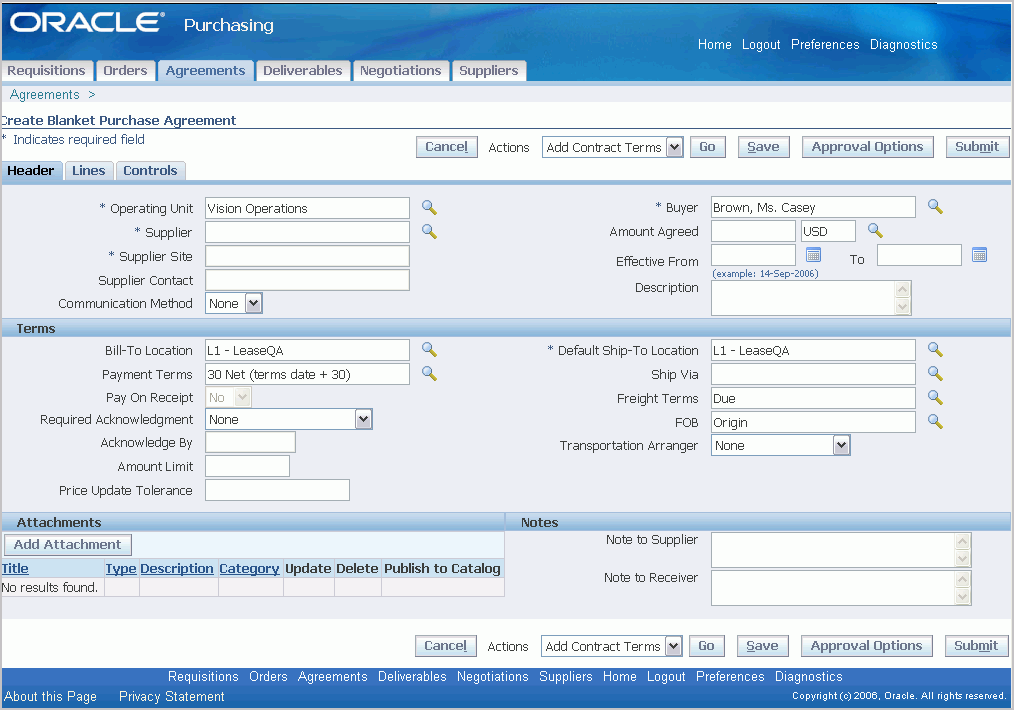Sort attachments by Description column
This screenshot has width=1014, height=710.
177,568
